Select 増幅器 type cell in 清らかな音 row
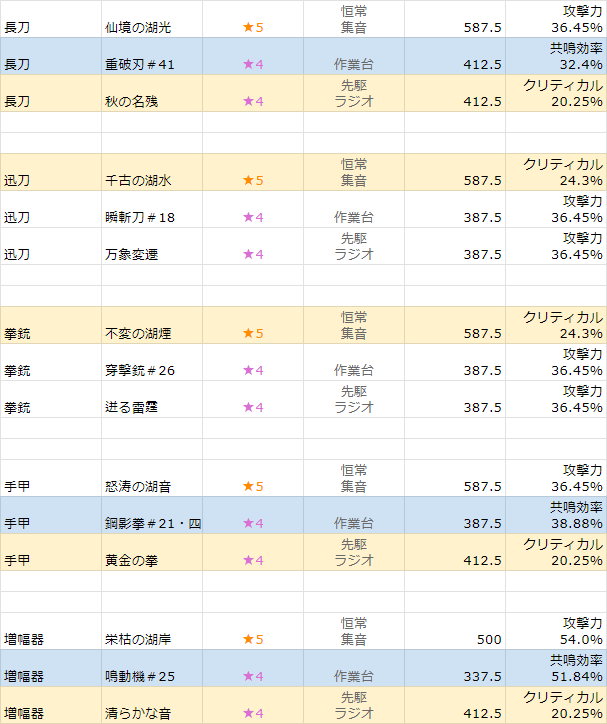Image resolution: width=607 pixels, height=724 pixels. (51, 705)
